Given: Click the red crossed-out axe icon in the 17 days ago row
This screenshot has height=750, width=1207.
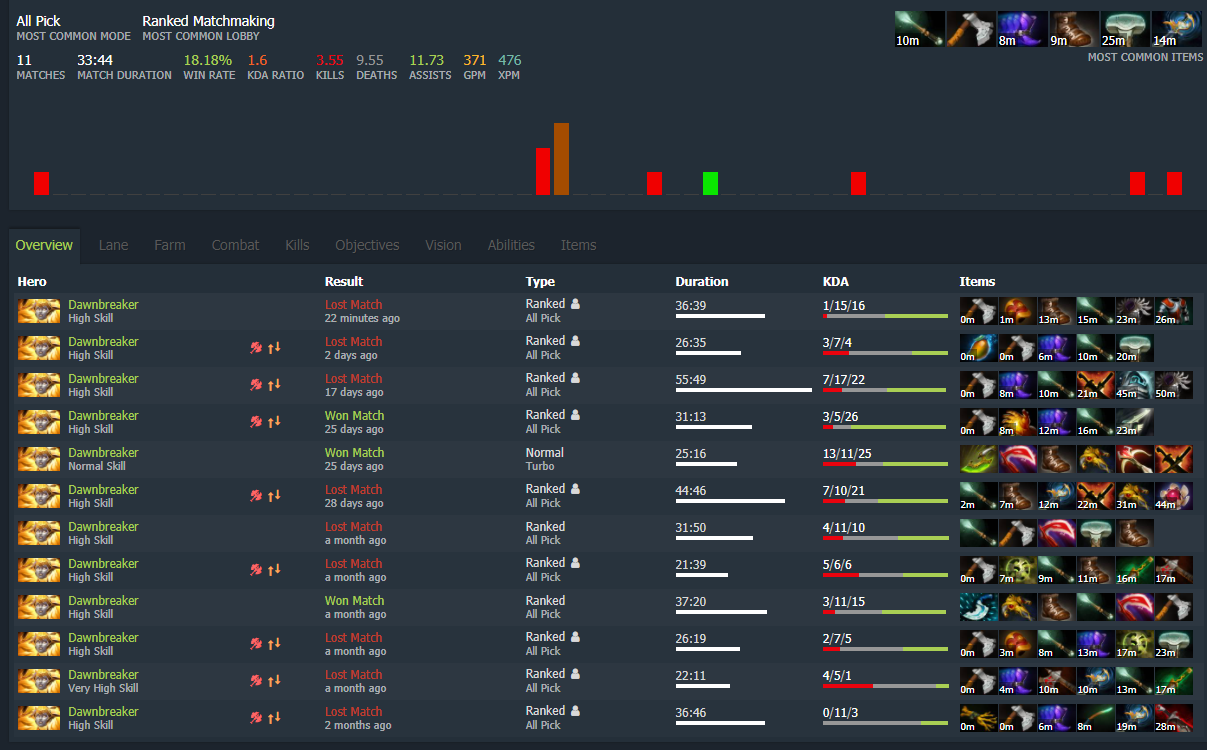Looking at the screenshot, I should (256, 385).
